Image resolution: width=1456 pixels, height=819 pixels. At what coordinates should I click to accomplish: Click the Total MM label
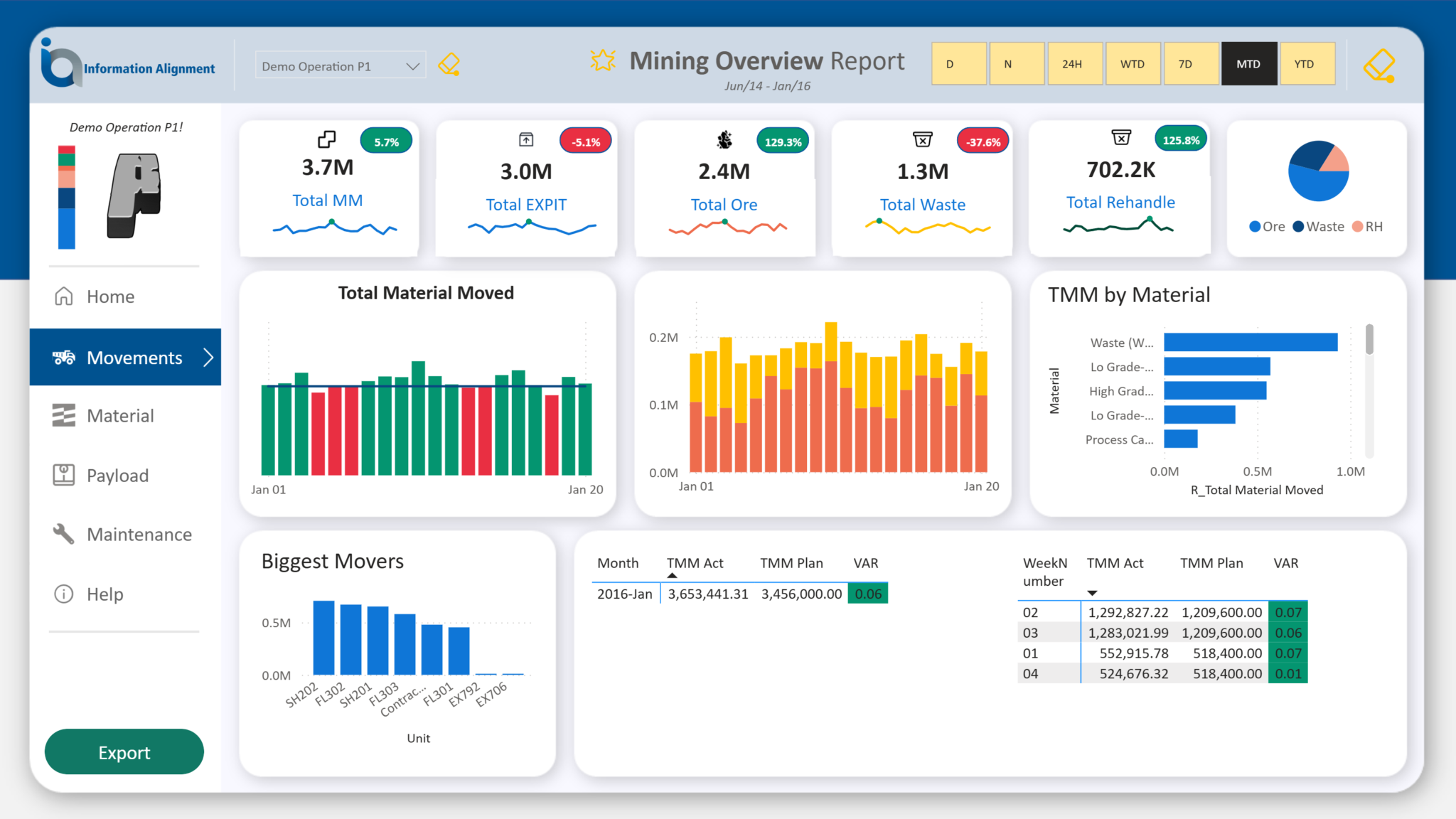[328, 200]
